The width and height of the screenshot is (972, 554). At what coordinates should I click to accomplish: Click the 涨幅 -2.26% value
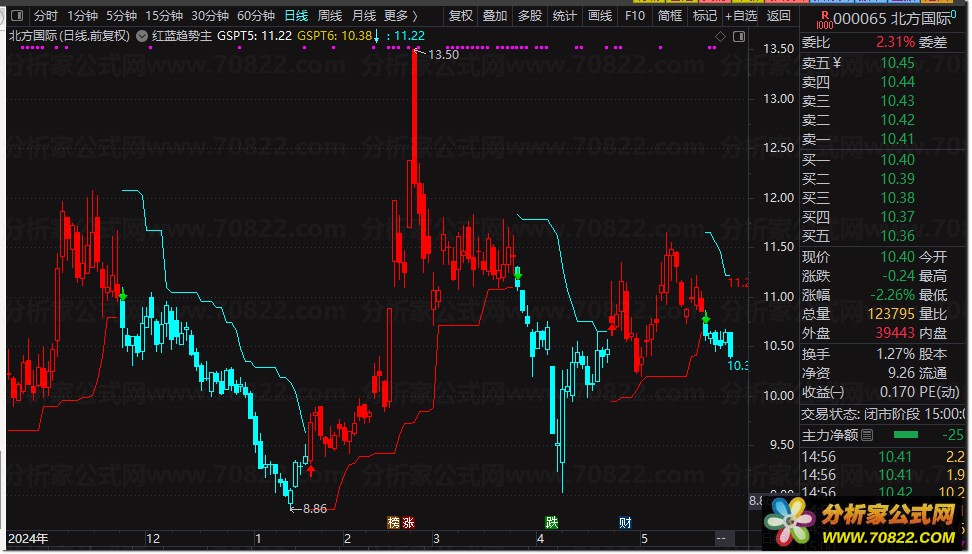[x=892, y=295]
